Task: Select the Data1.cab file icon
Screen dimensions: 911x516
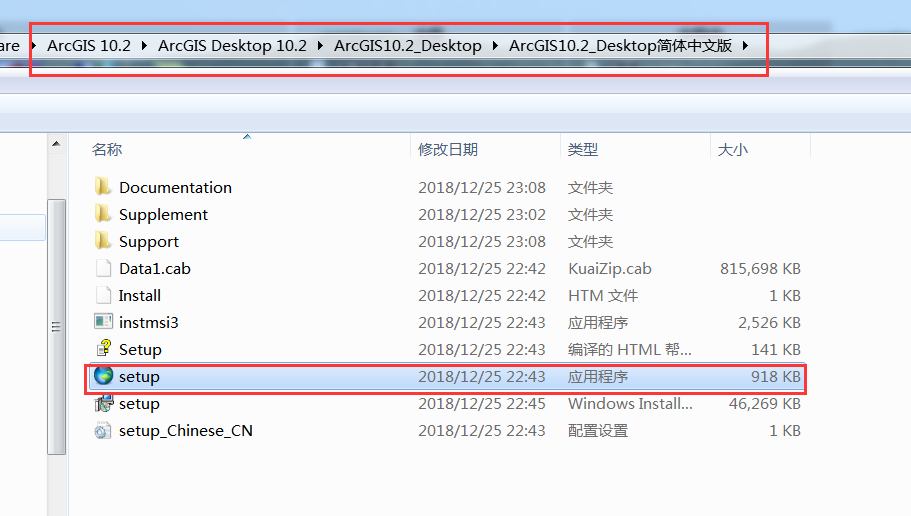Action: point(103,268)
